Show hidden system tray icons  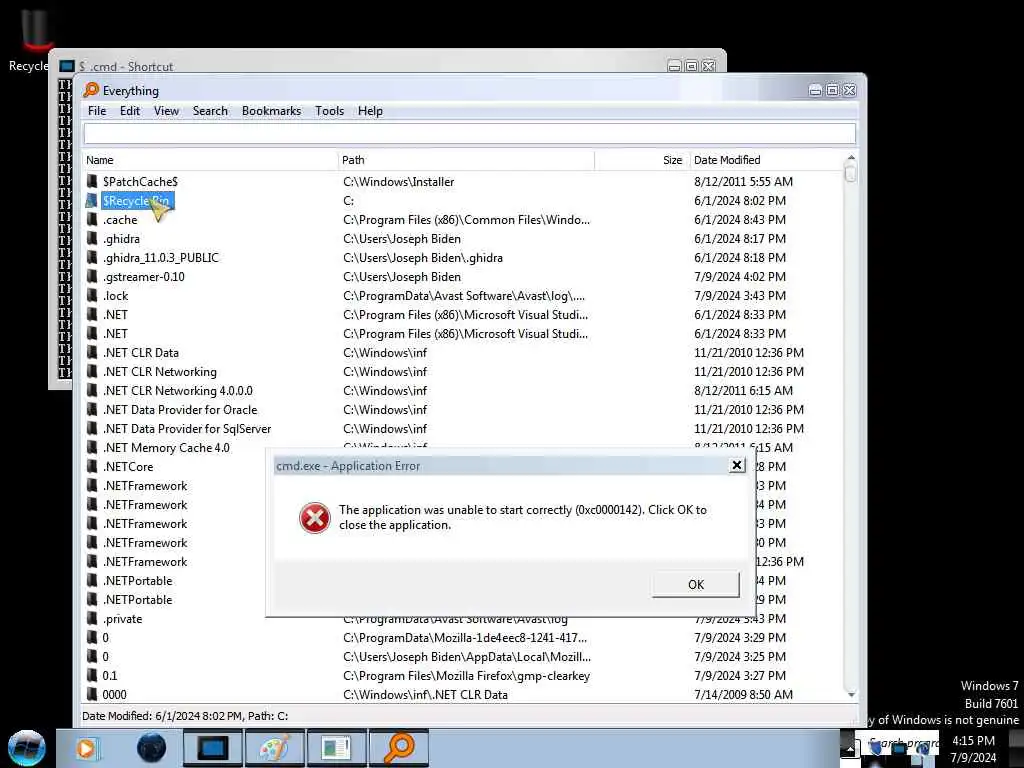pyautogui.click(x=850, y=749)
